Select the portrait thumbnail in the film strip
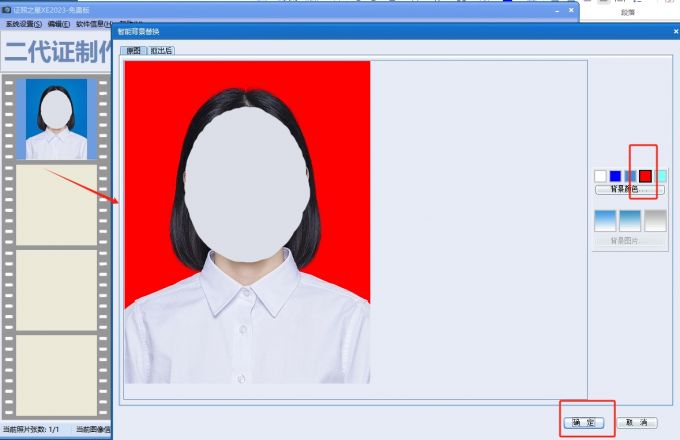This screenshot has width=680, height=440. coord(56,119)
